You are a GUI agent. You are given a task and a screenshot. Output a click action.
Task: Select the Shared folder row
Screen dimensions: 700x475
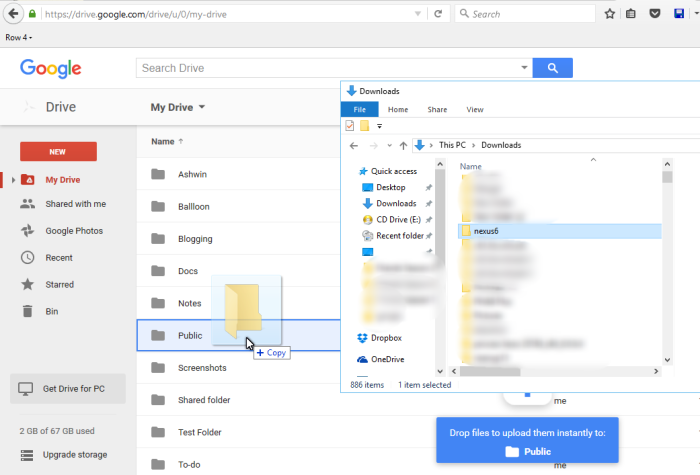tap(238, 400)
